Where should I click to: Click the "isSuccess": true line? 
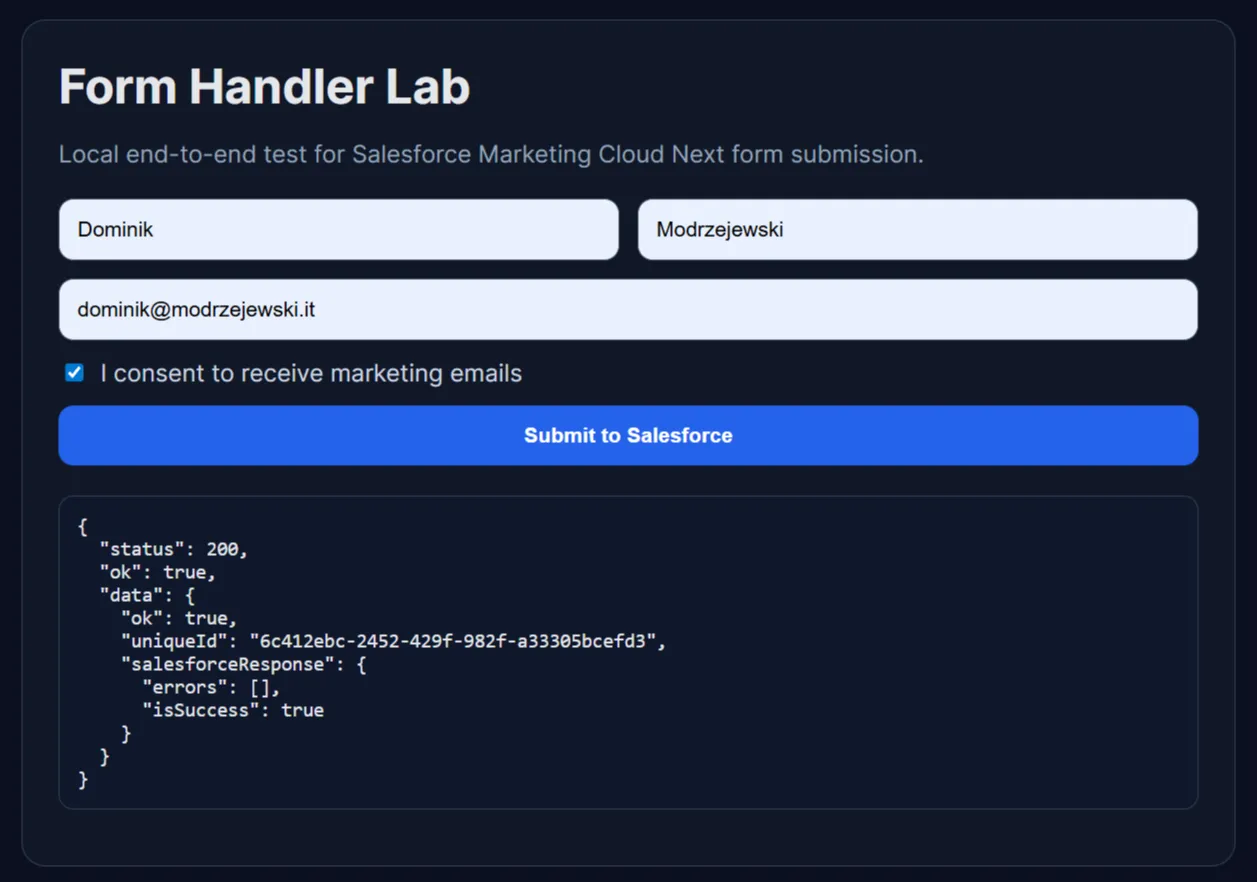pos(233,710)
